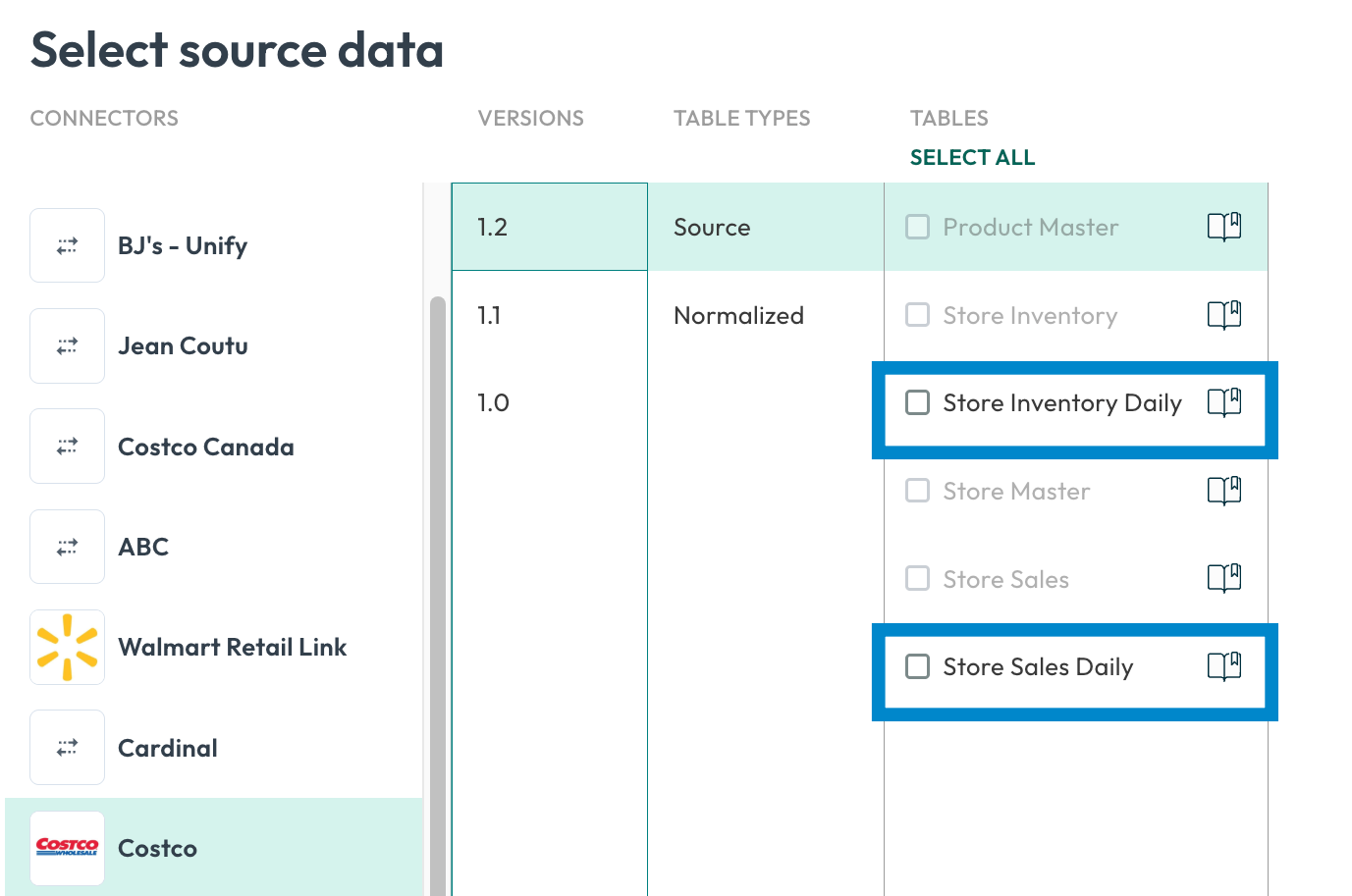This screenshot has width=1352, height=896.
Task: Open book icon beside Store Inventory Daily
Action: click(1224, 402)
